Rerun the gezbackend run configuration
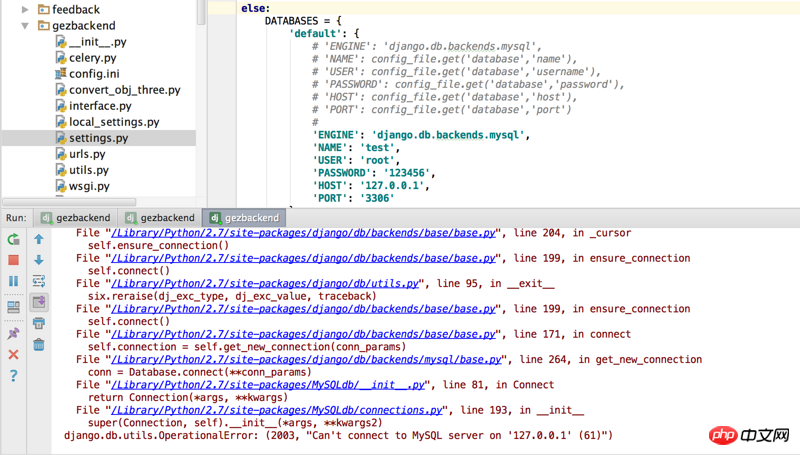 (13, 240)
